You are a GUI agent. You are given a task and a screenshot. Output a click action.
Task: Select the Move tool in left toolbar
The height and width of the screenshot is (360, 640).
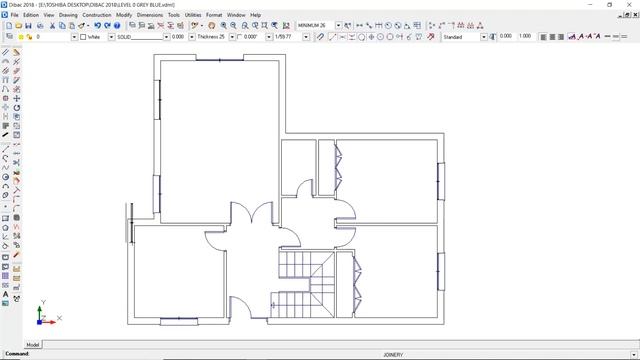click(16, 98)
